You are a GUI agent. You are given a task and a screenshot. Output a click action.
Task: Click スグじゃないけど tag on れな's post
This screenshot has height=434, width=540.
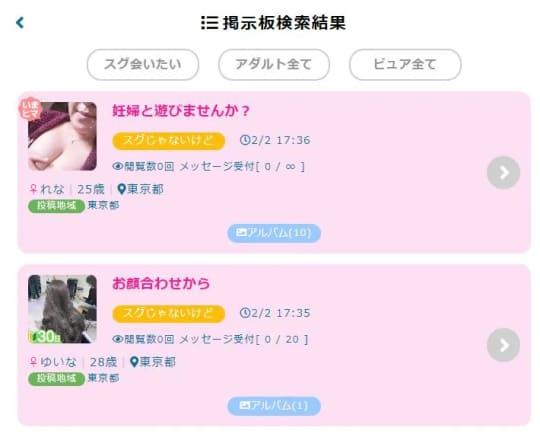169,141
